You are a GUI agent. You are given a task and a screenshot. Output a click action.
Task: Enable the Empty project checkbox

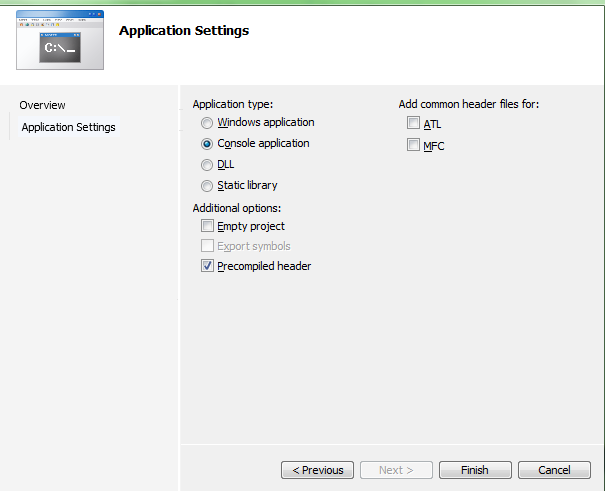click(207, 227)
